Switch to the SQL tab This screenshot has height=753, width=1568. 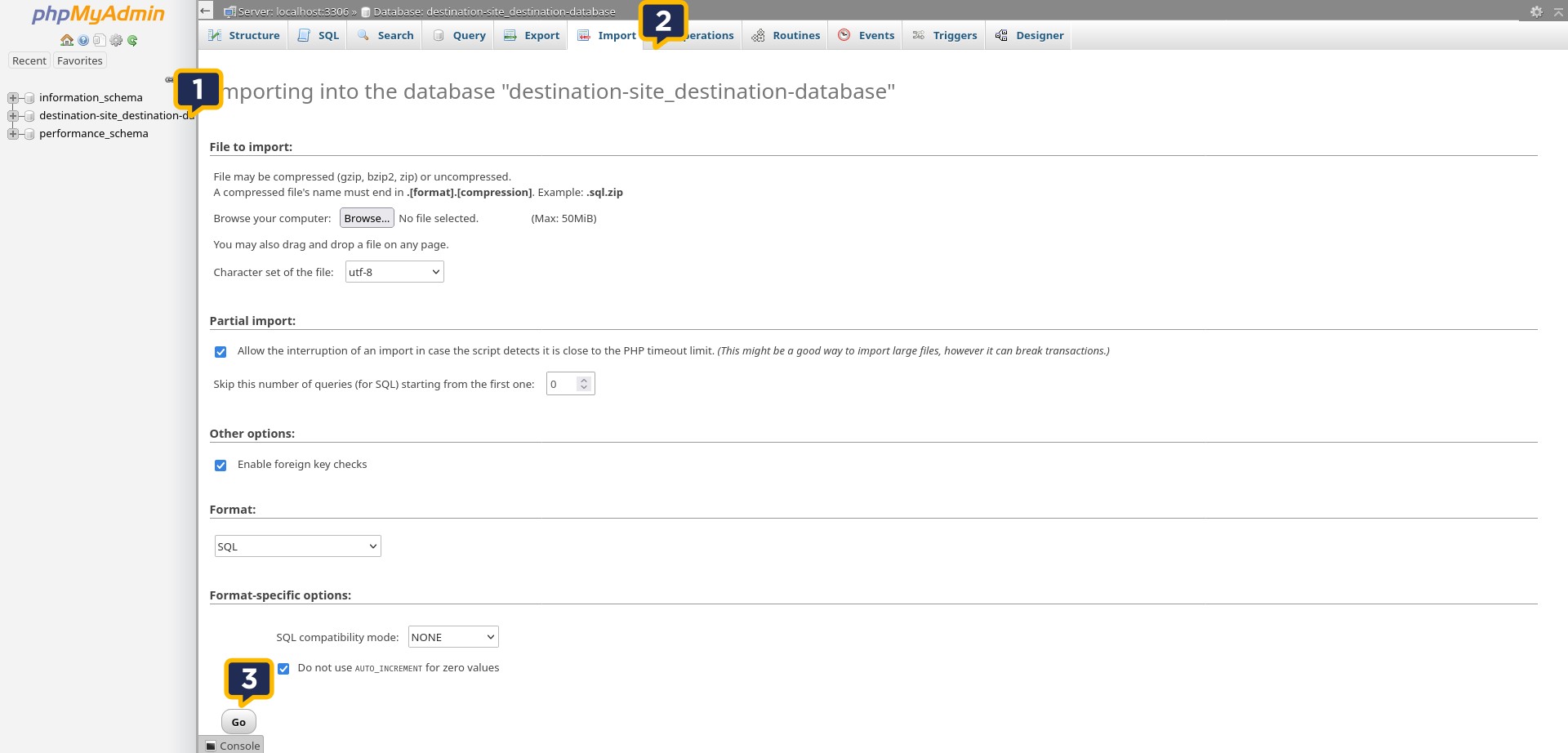(x=318, y=35)
